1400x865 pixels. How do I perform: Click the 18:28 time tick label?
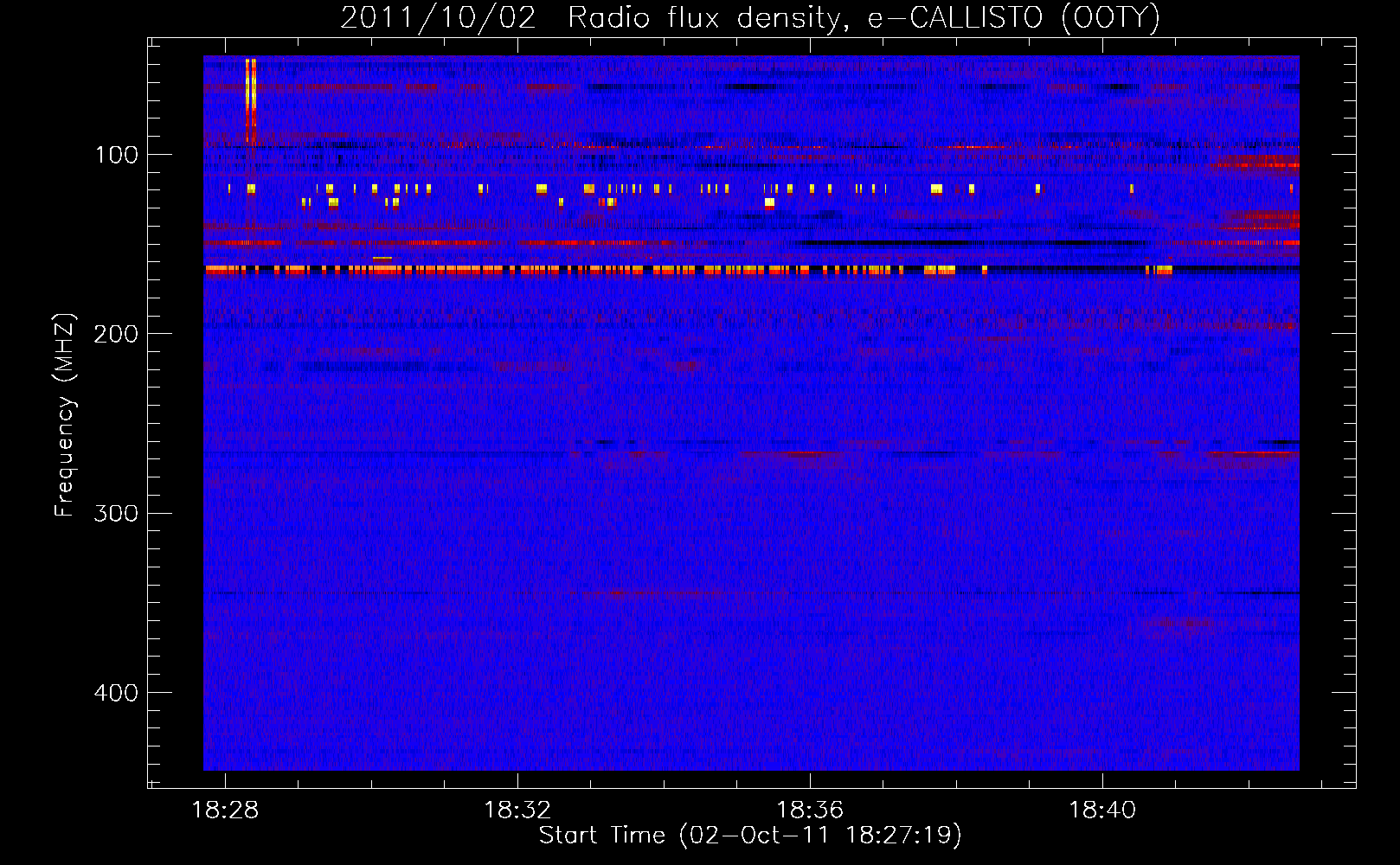point(225,811)
